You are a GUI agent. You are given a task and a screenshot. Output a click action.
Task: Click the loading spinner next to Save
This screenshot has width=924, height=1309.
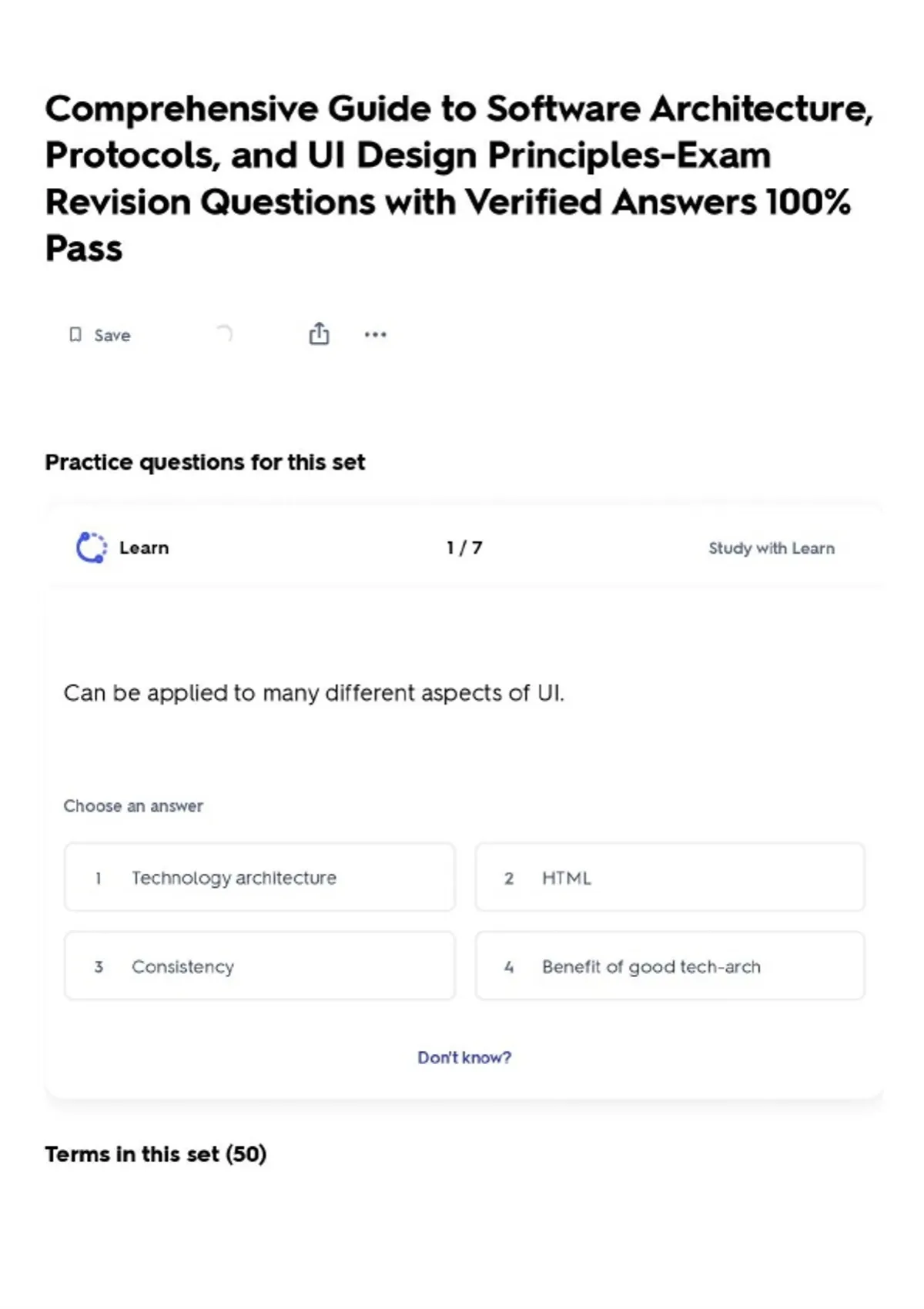(x=224, y=333)
